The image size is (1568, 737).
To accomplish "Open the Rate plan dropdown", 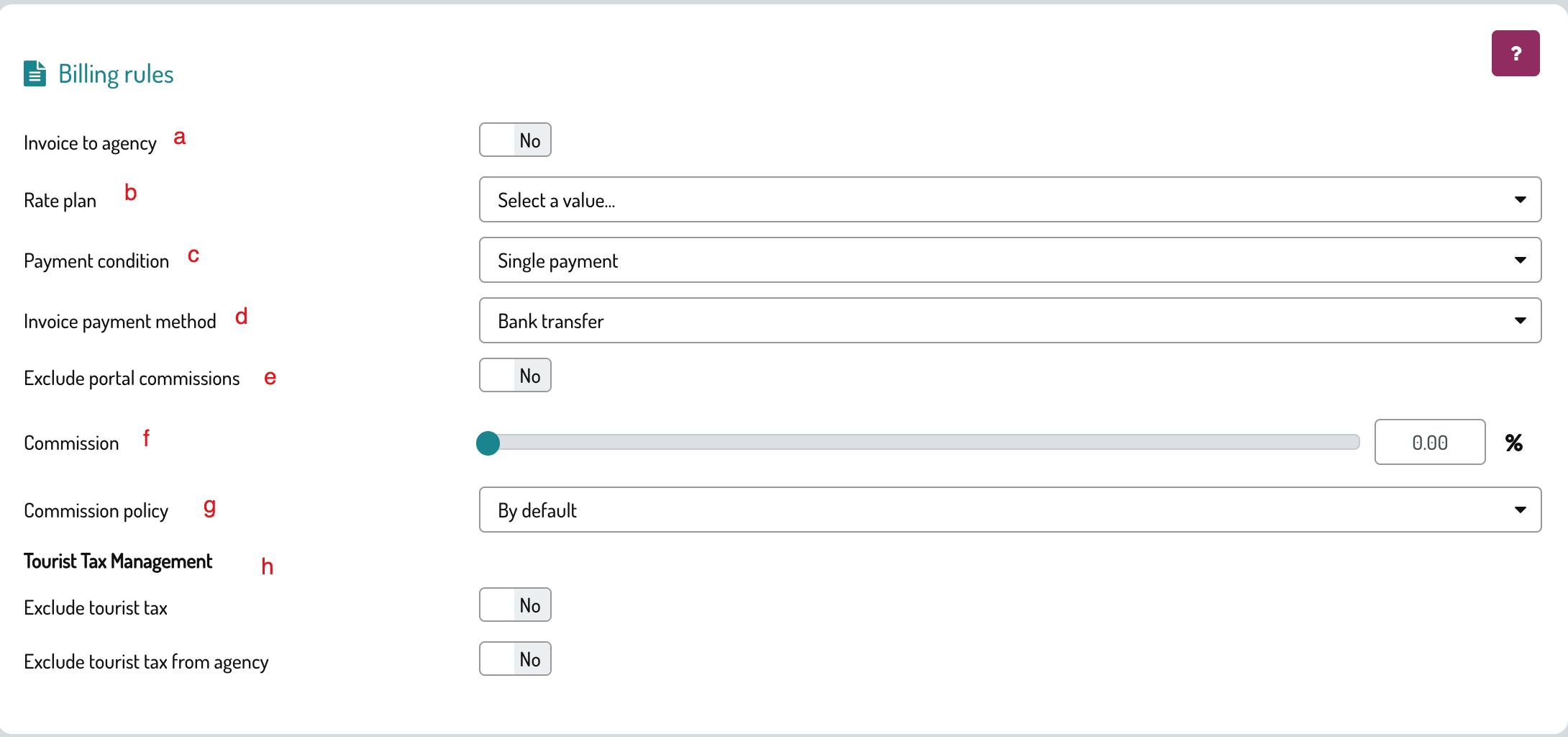I will pyautogui.click(x=1010, y=199).
